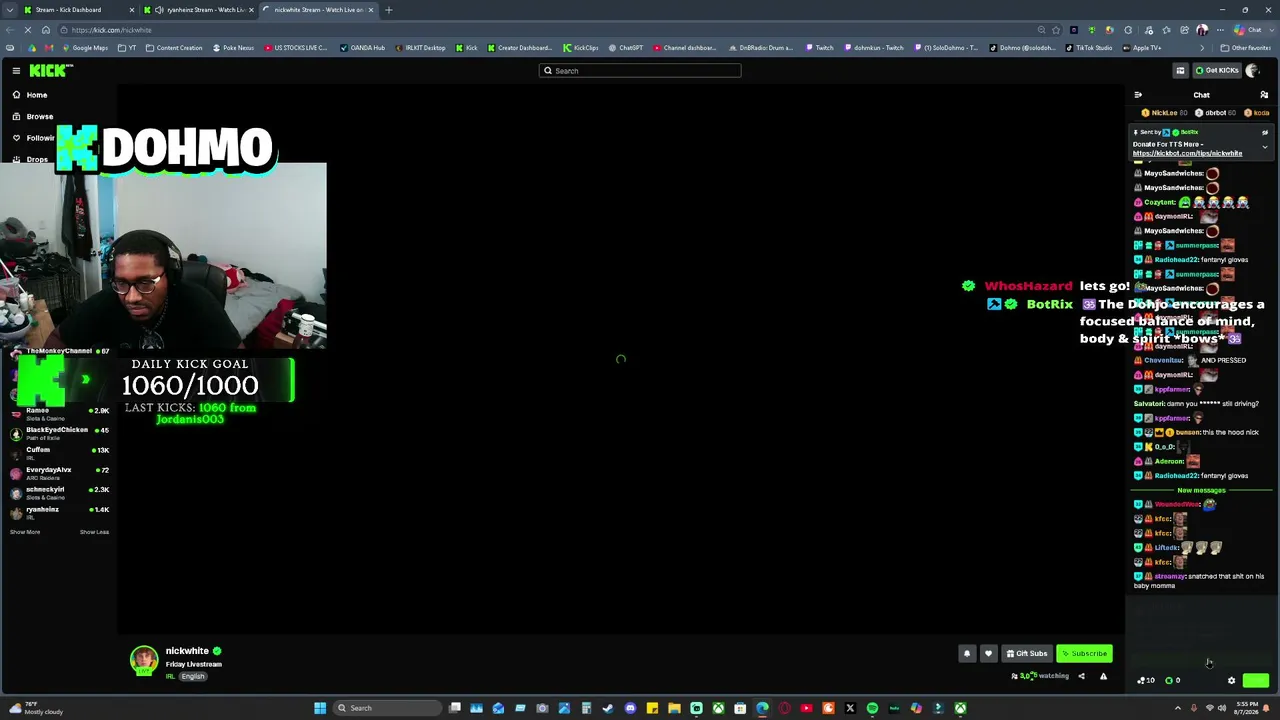Open ryanheinz channel in sidebar
This screenshot has width=1280, height=720.
tap(60, 512)
